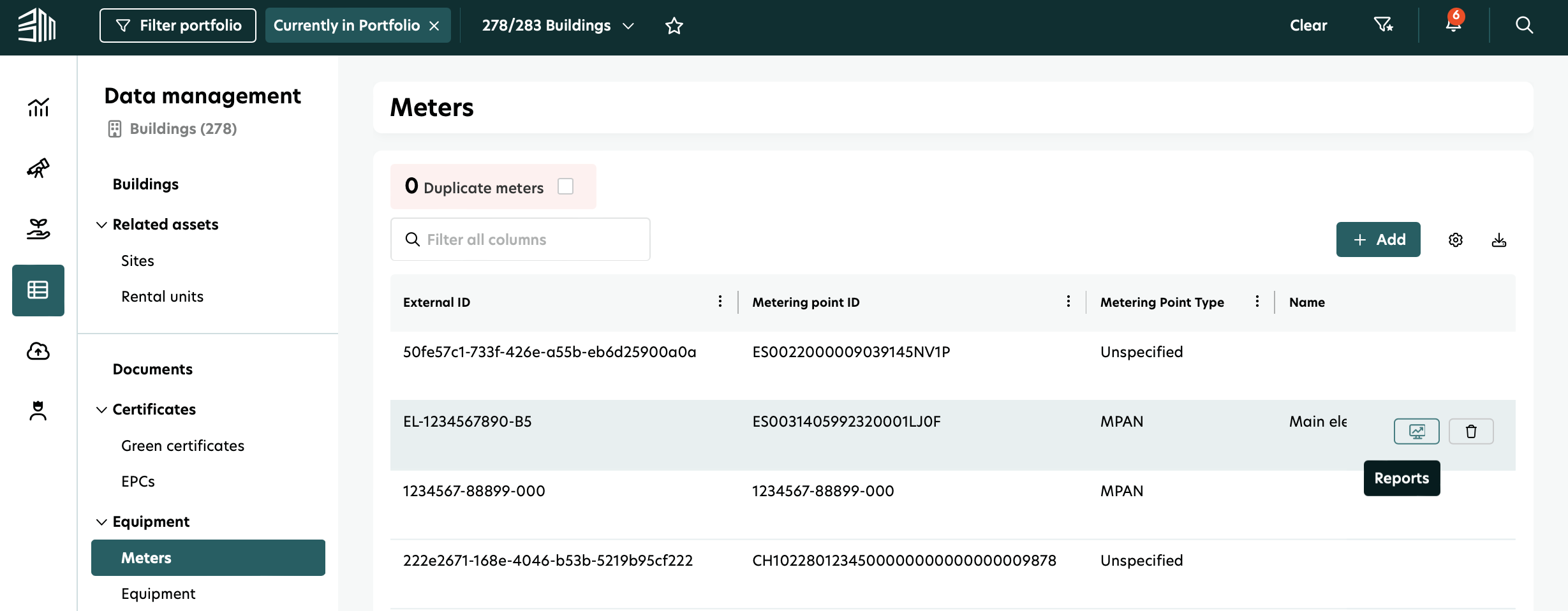Select External ID 50fe57c1-733f-426e-a55b-eb6d25900a0a
1568x611 pixels.
549,352
